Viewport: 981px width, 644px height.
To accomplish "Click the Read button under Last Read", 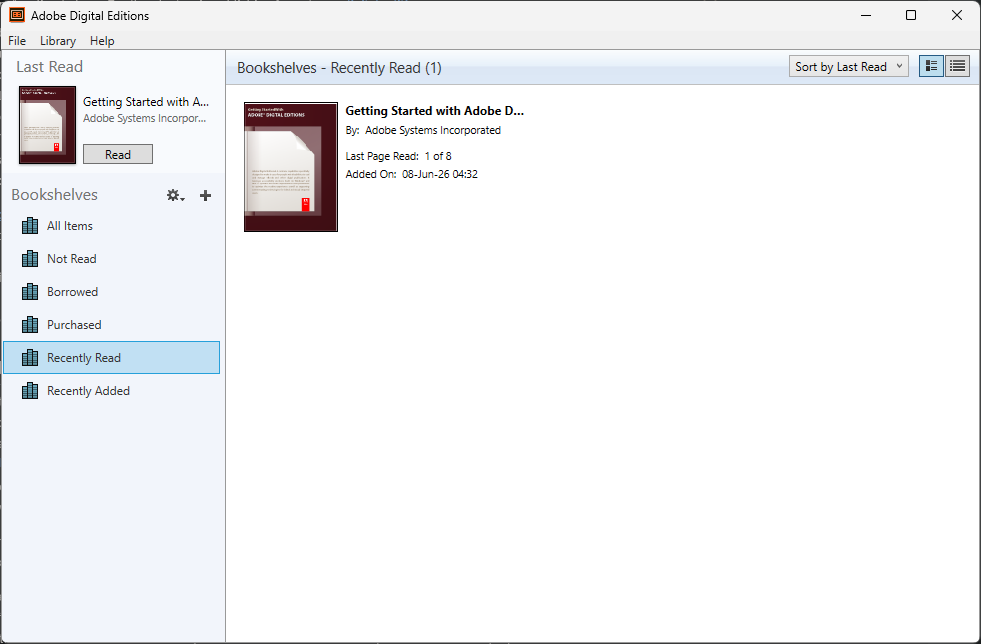I will [x=118, y=154].
